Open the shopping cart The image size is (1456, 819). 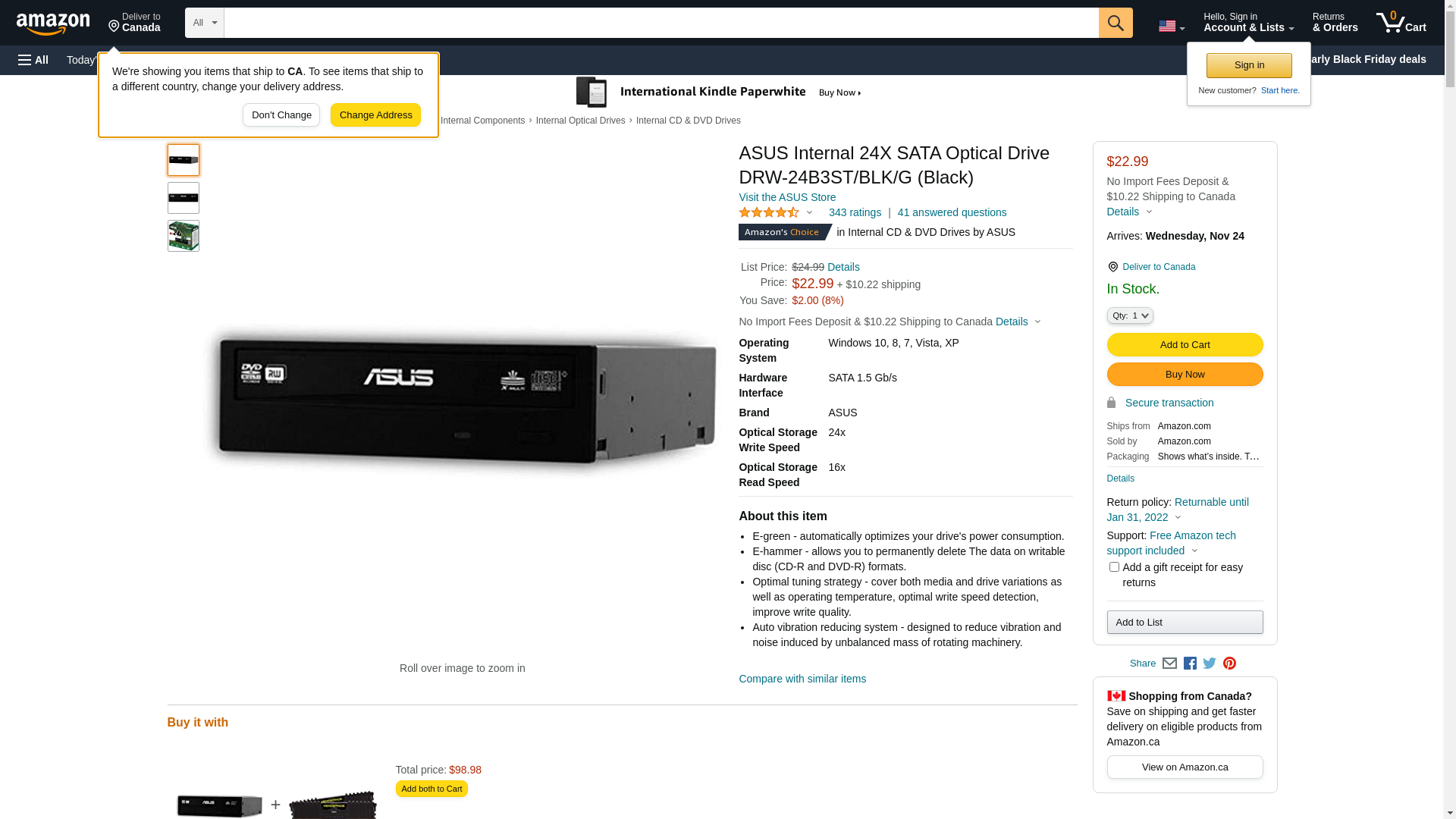point(1401,23)
